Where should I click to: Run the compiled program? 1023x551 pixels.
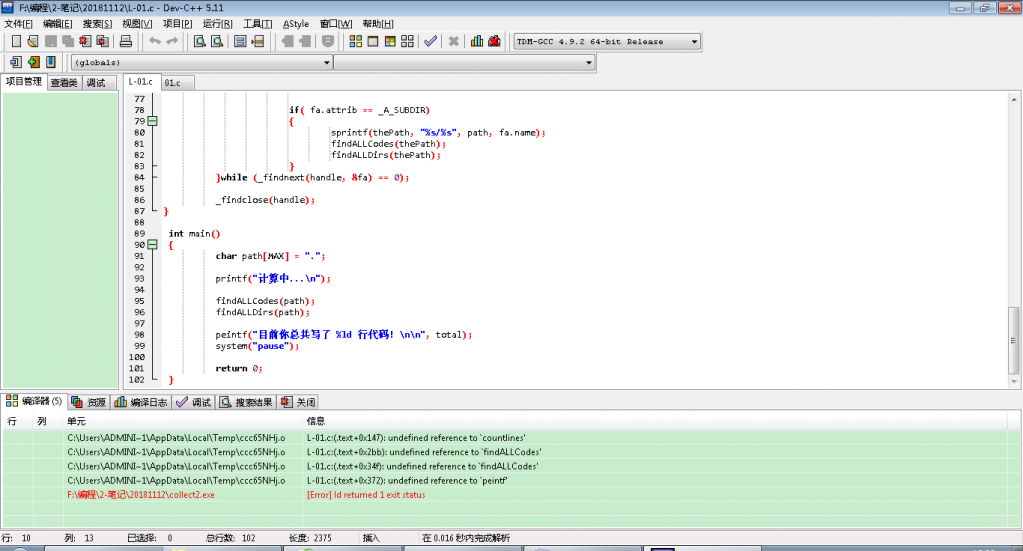tap(373, 41)
